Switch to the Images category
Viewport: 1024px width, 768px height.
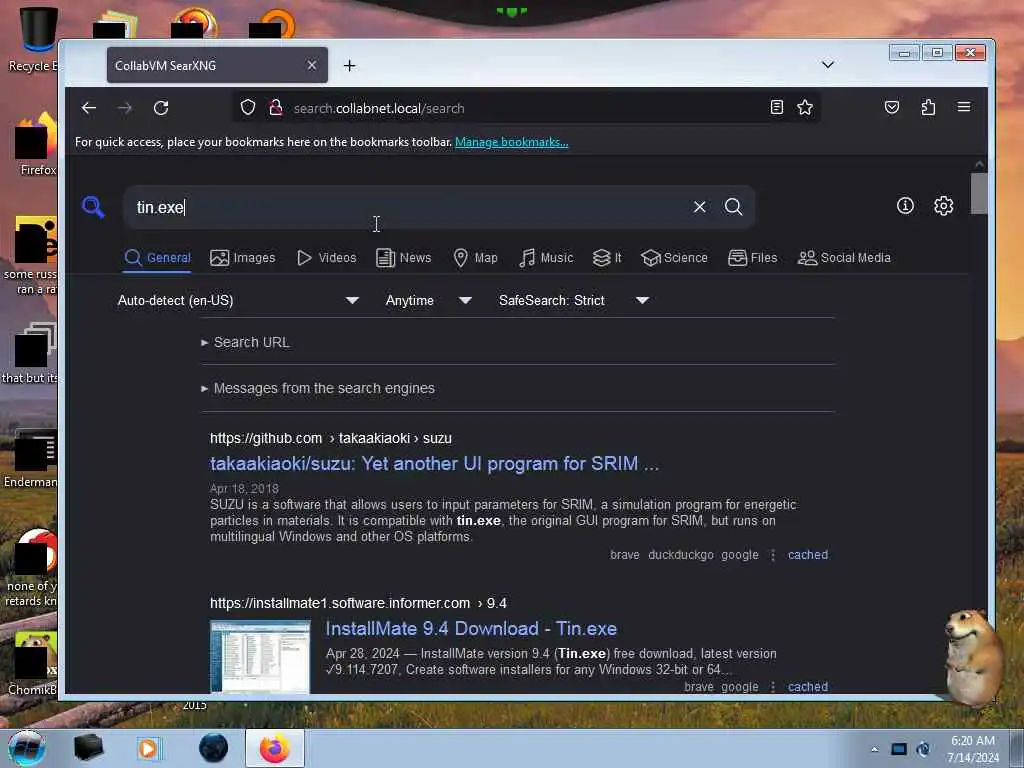pyautogui.click(x=242, y=257)
